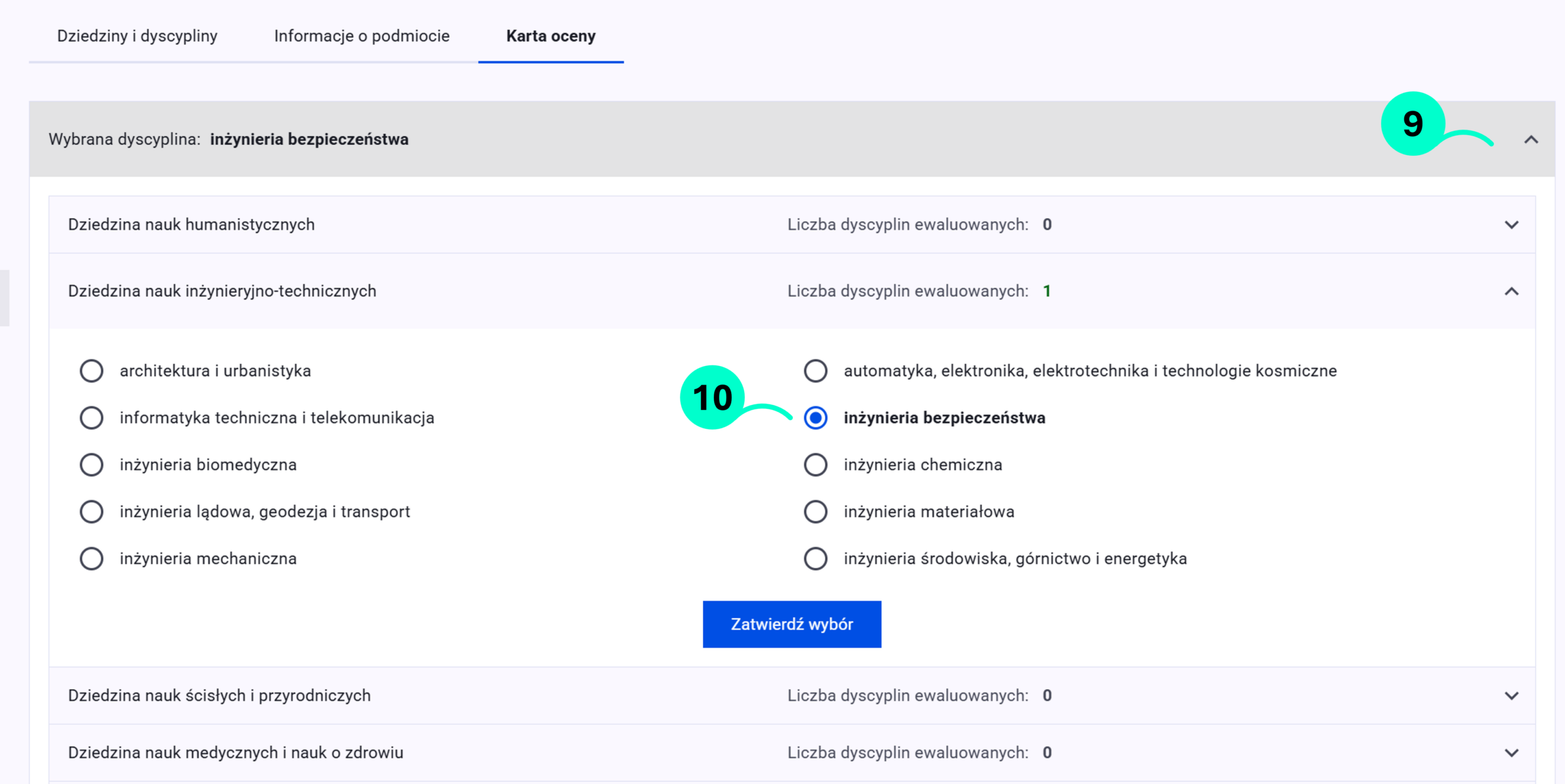Viewport: 1565px width, 784px height.
Task: Select architektura i urbanistyka radio button
Action: [x=92, y=371]
